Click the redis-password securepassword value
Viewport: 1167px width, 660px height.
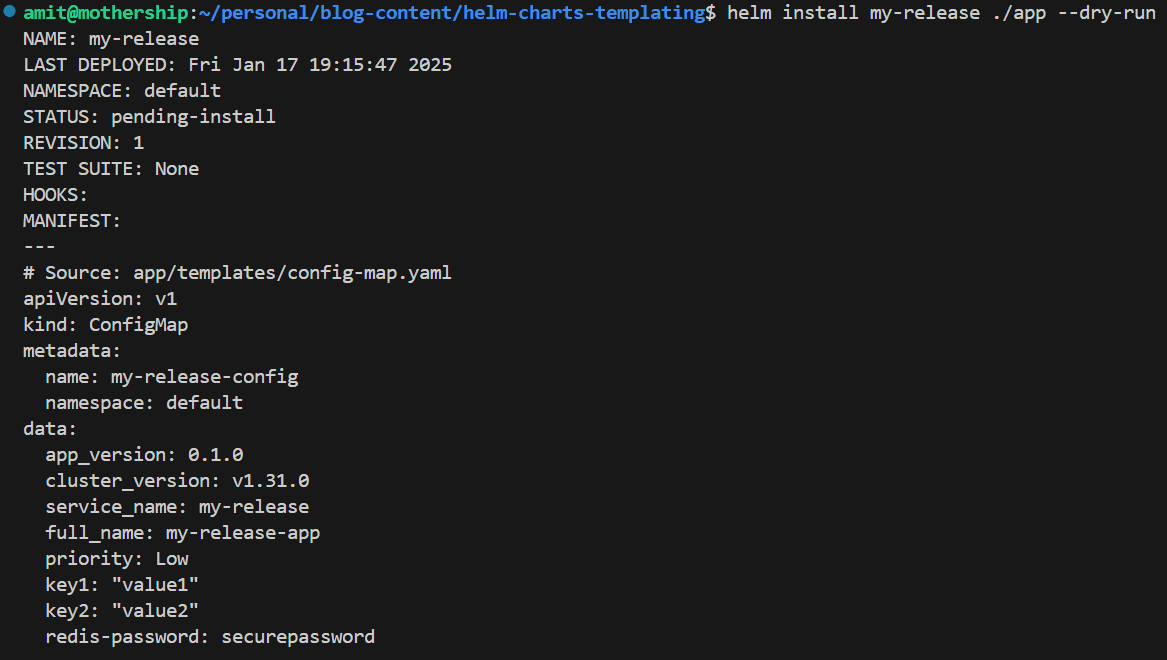click(x=298, y=637)
